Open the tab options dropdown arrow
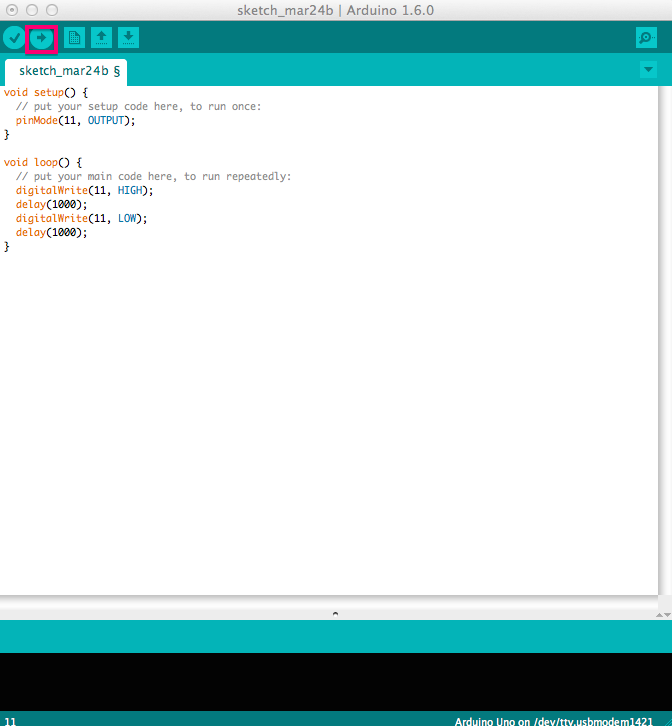The height and width of the screenshot is (726, 672). [x=648, y=70]
